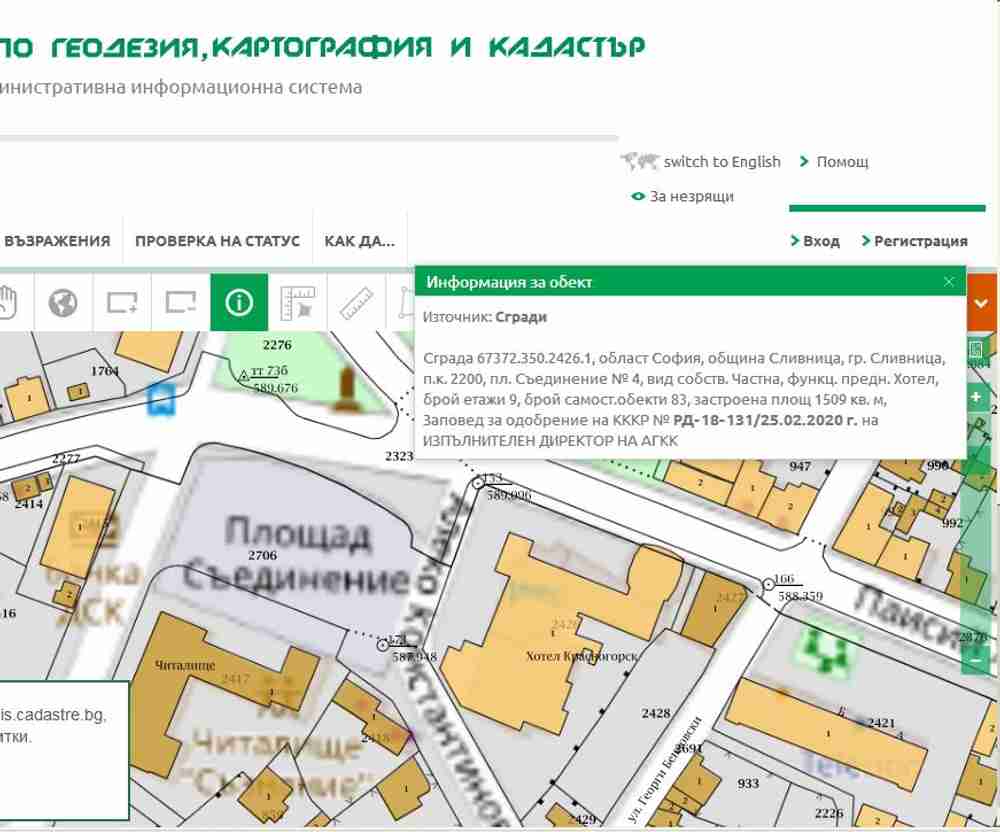Select the coordinate measurement ruler tool
This screenshot has width=1000, height=832.
298,302
